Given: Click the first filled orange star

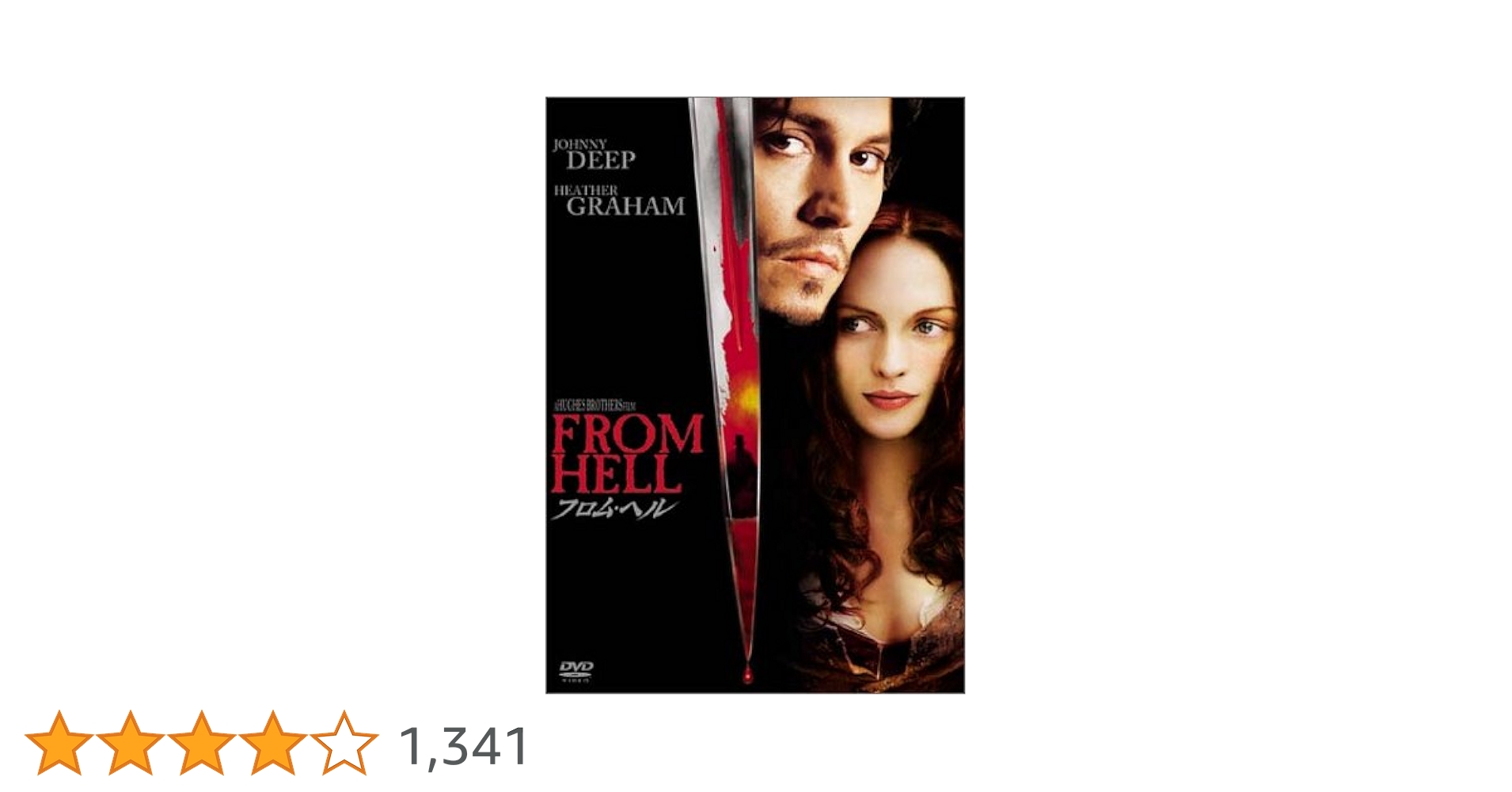Looking at the screenshot, I should [59, 743].
